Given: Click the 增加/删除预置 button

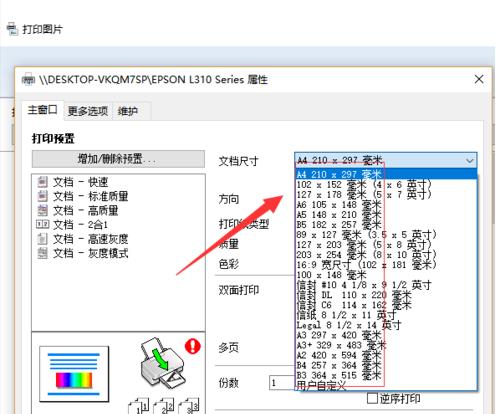Looking at the screenshot, I should coord(118,159).
